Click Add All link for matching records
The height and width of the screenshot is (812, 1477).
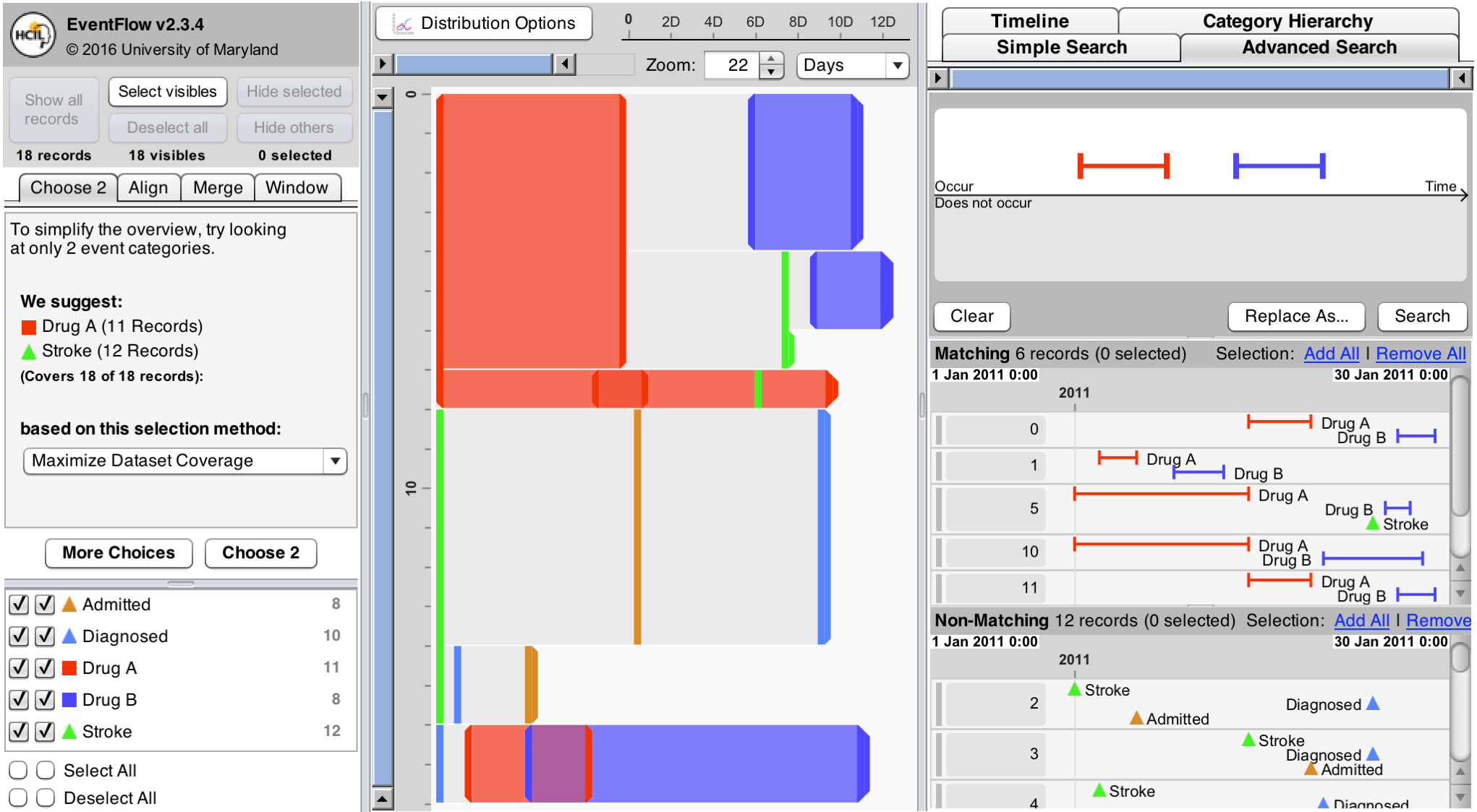[1331, 354]
